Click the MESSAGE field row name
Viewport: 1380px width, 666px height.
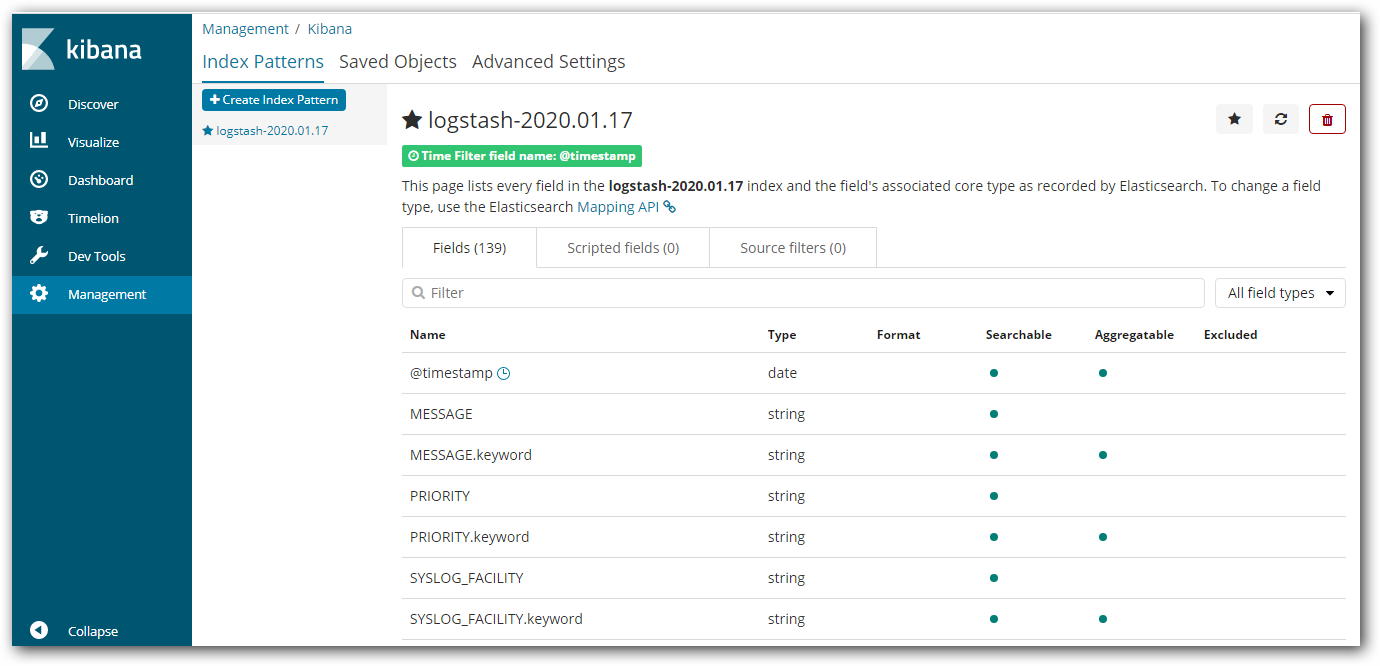tap(441, 414)
